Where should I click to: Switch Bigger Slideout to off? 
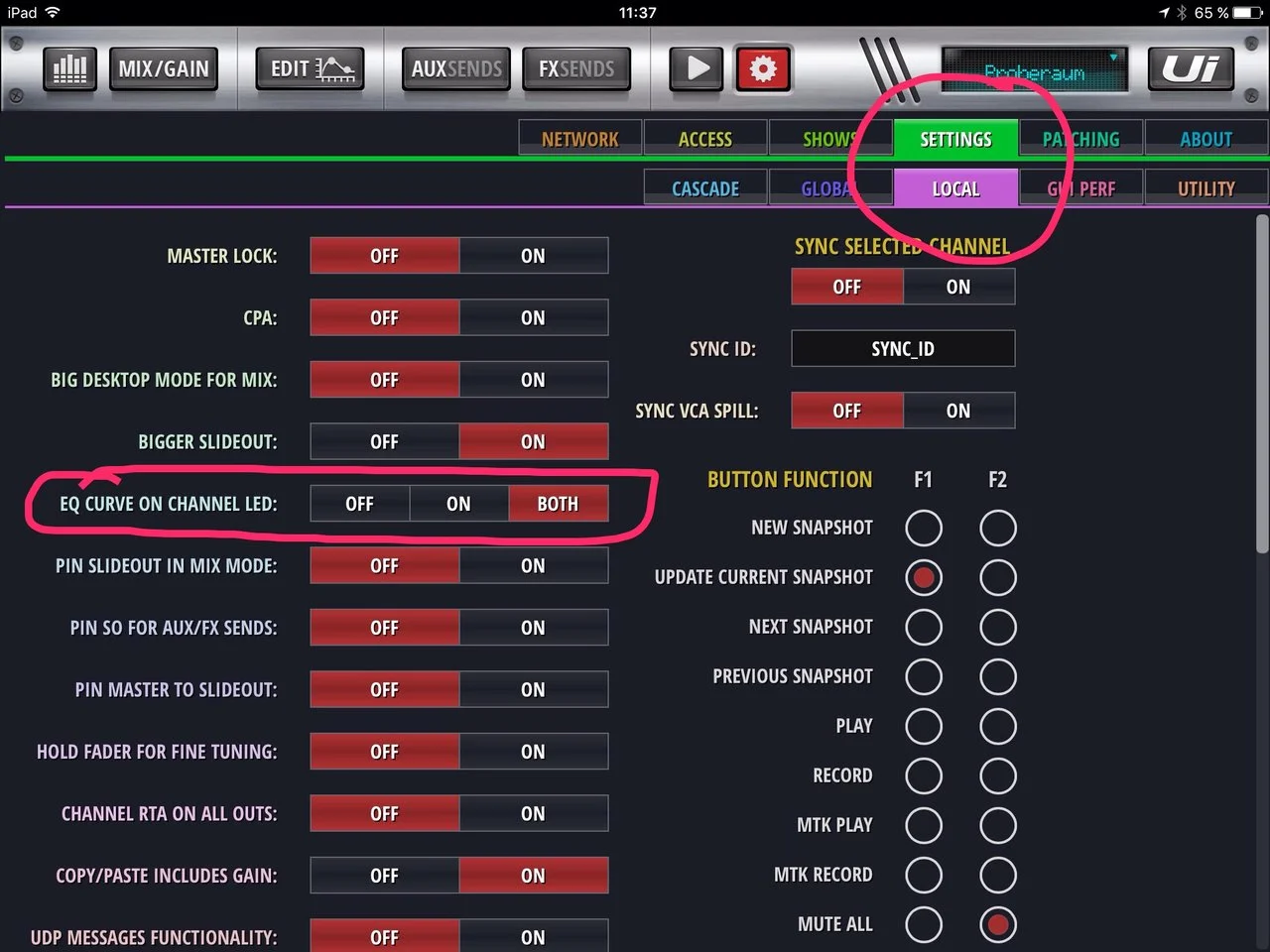tap(384, 442)
